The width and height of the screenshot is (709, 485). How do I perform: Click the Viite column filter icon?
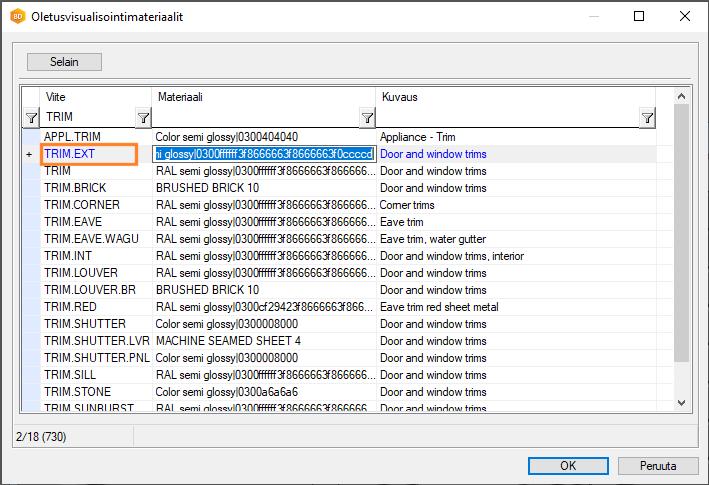pos(143,118)
